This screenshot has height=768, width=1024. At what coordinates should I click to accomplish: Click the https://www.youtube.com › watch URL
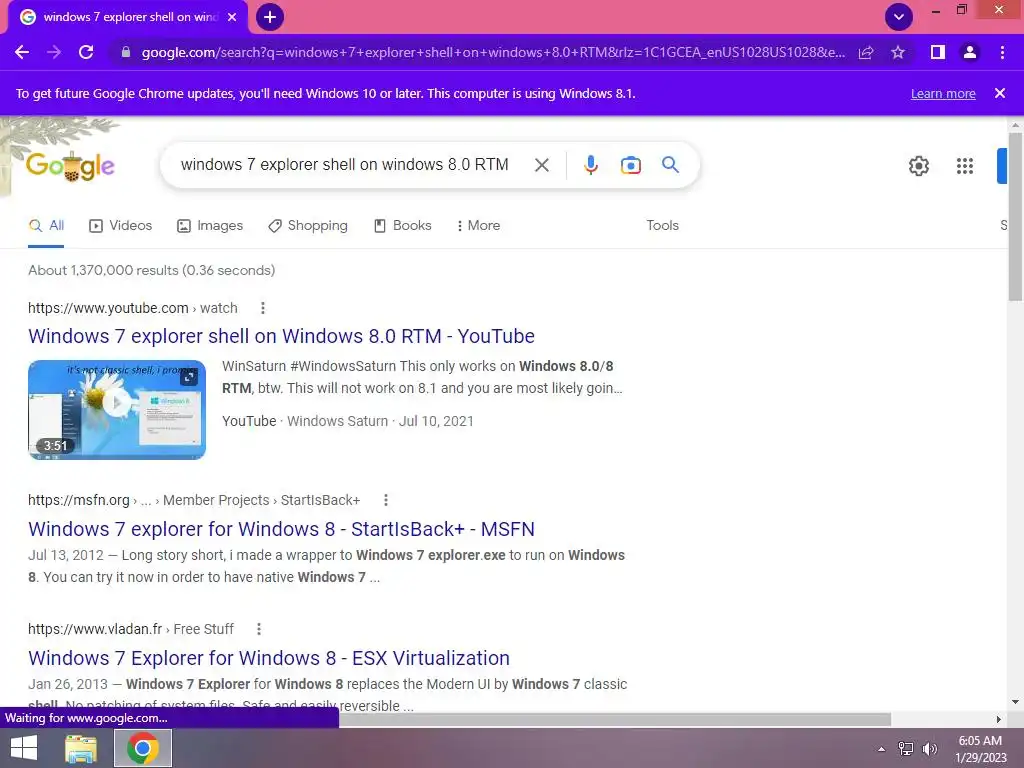click(x=133, y=308)
